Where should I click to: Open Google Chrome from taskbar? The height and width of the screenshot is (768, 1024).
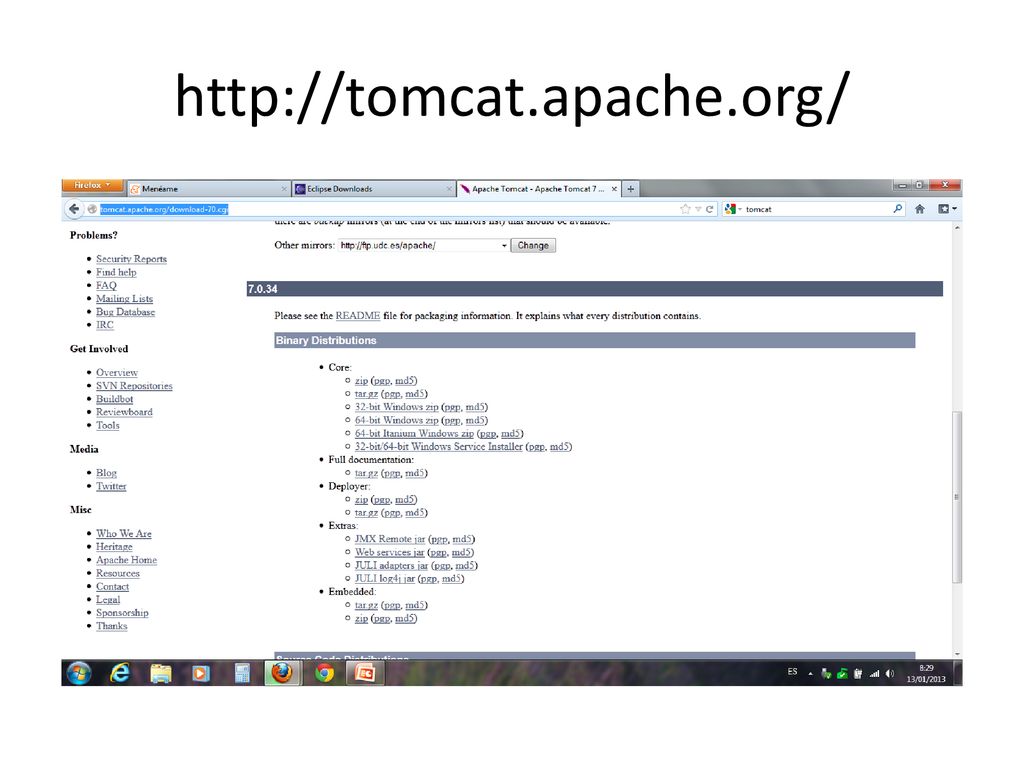[x=324, y=673]
